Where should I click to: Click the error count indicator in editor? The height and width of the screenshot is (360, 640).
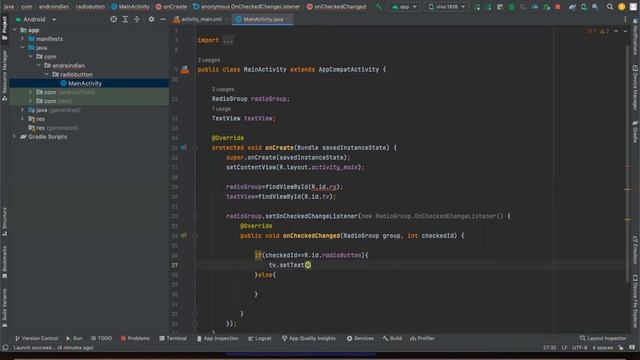click(x=592, y=31)
